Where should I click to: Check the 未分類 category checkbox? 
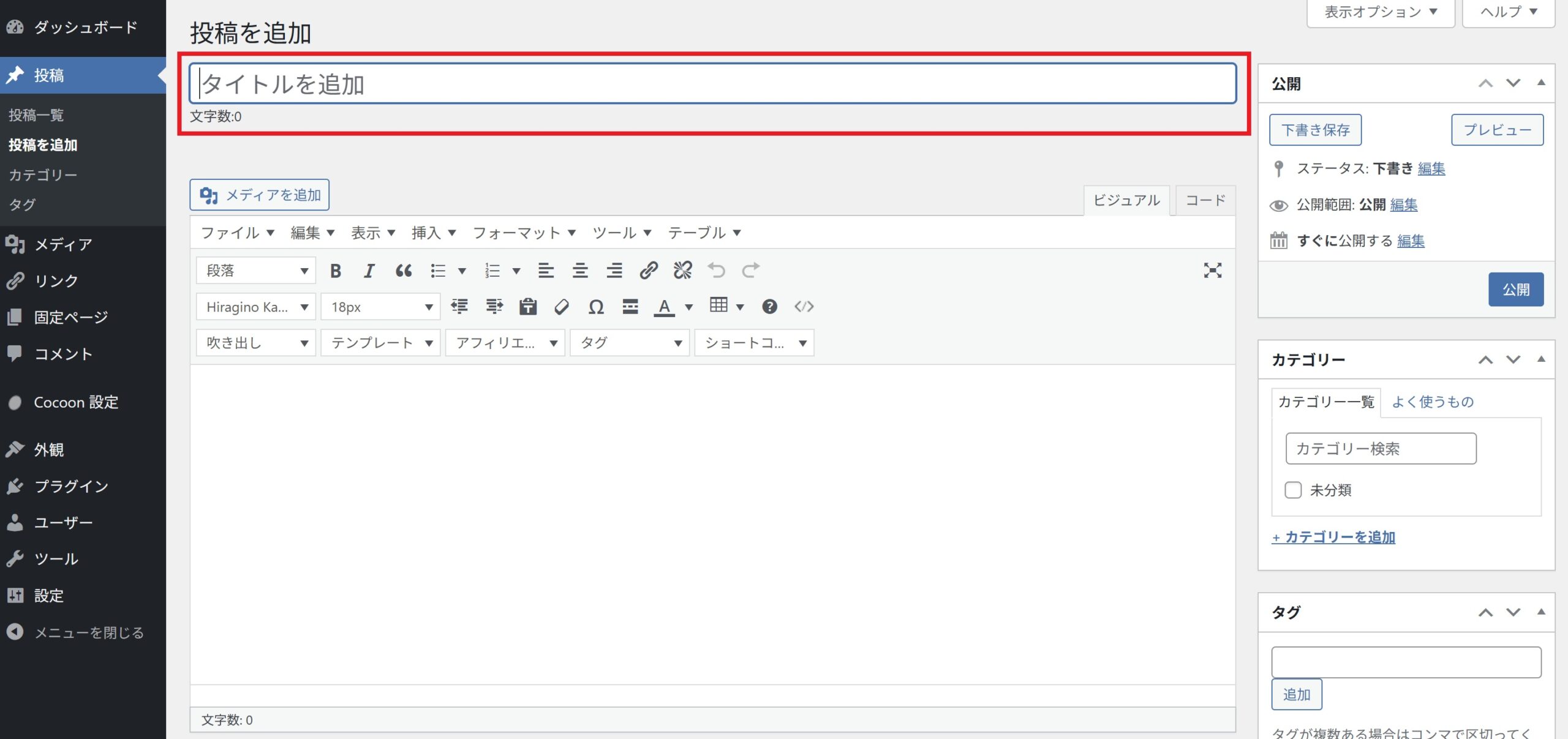(1293, 490)
